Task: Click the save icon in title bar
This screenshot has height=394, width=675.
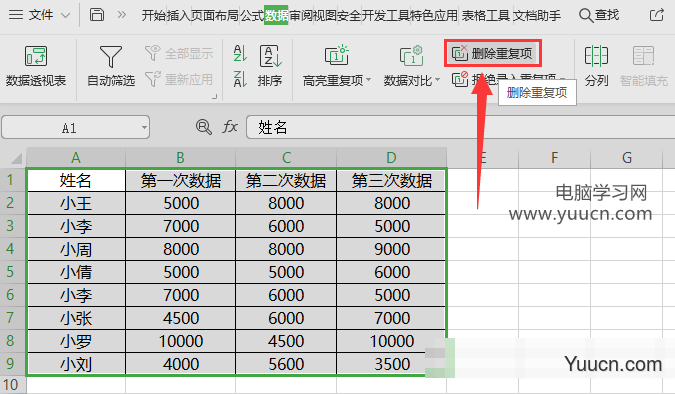Action: pyautogui.click(x=96, y=15)
